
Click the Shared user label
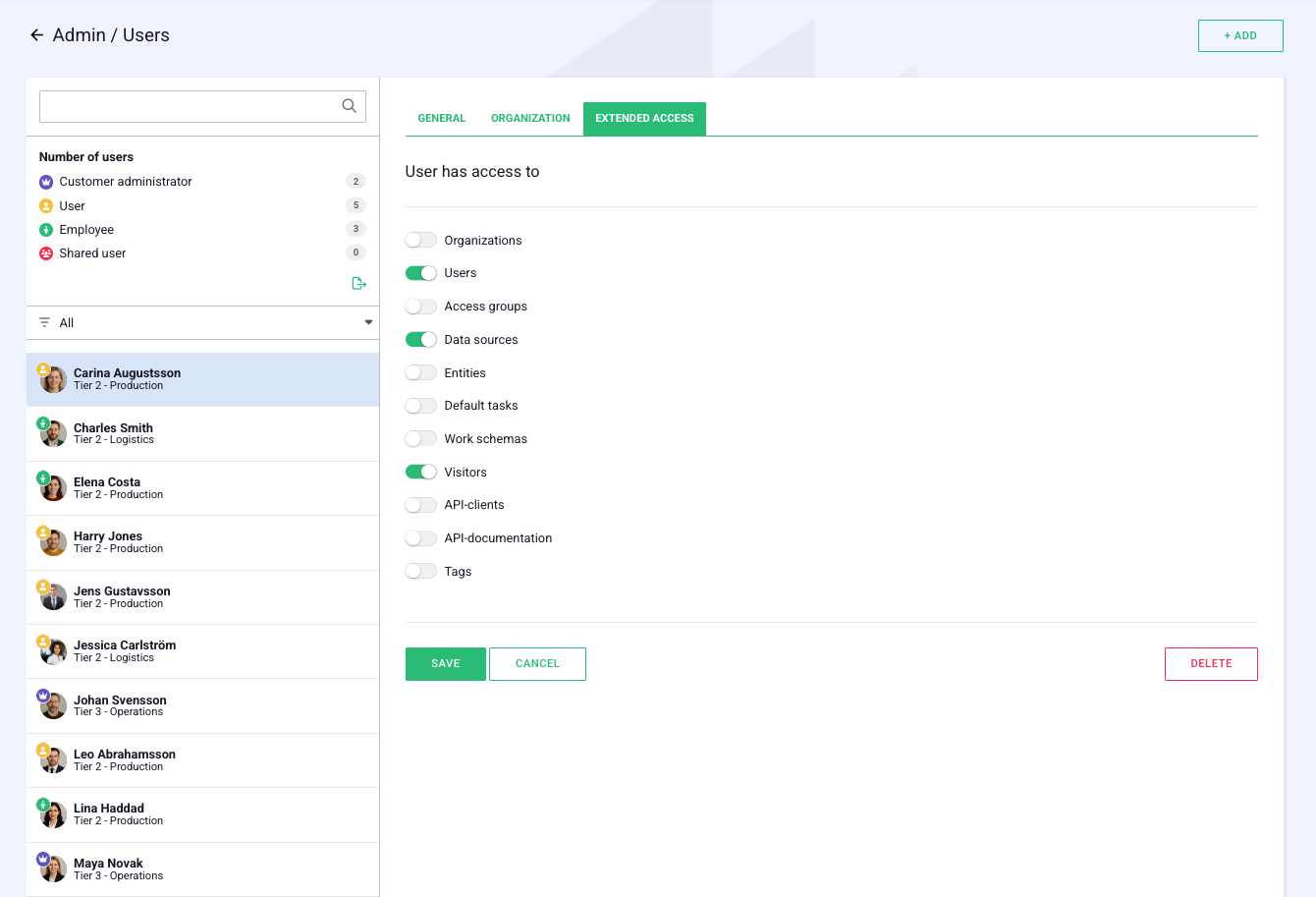(x=92, y=253)
